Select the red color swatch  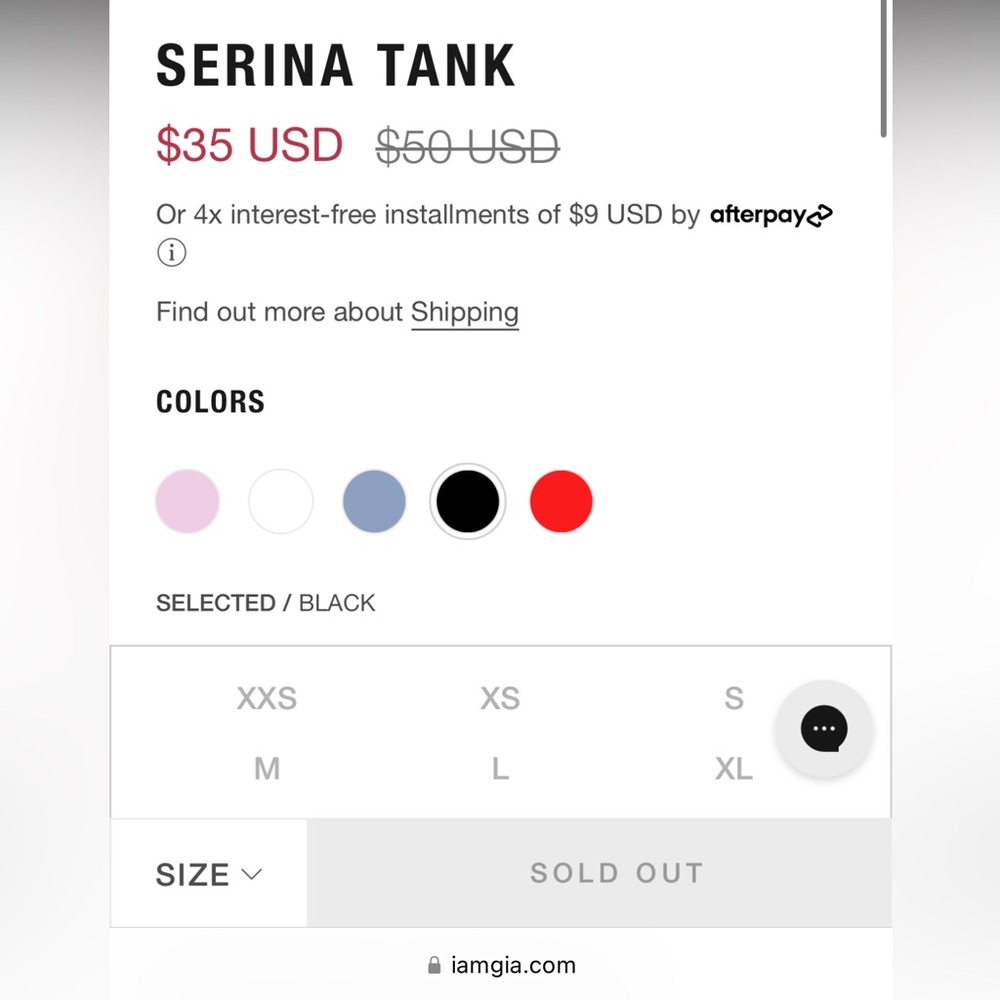(x=561, y=501)
